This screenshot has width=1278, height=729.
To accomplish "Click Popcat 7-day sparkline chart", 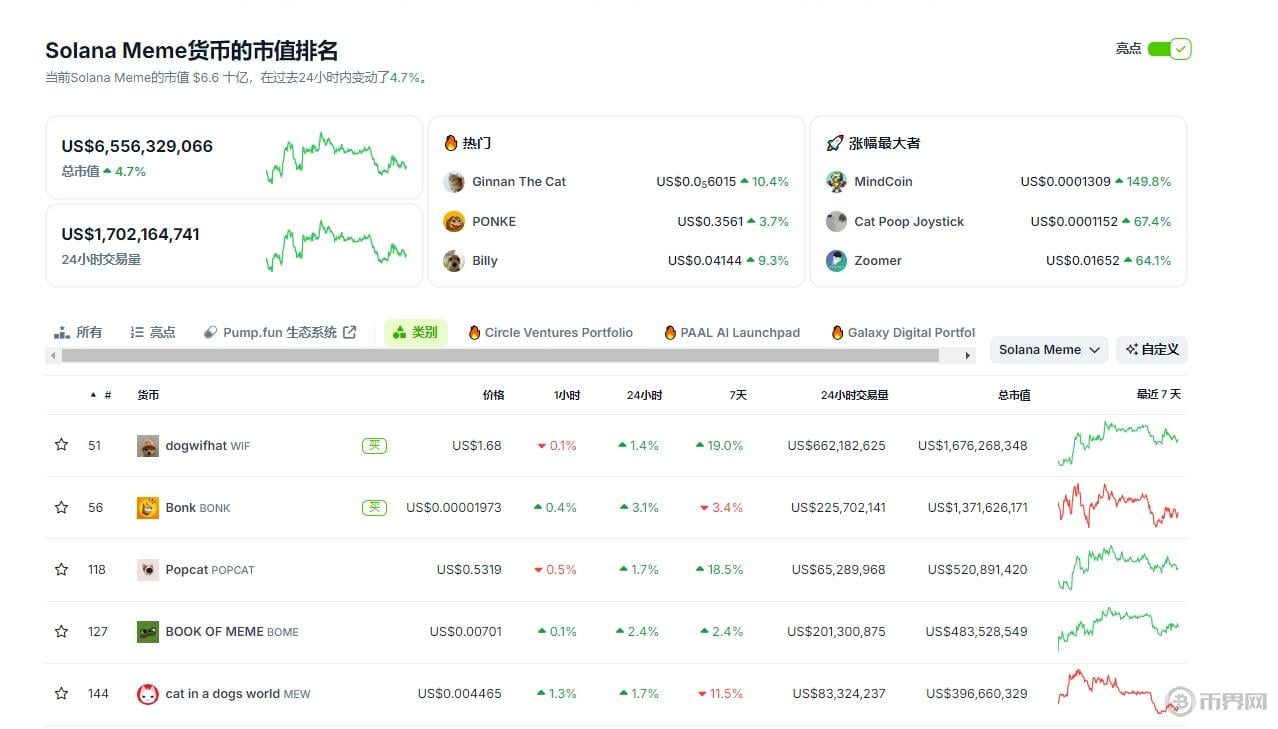I will point(1118,567).
